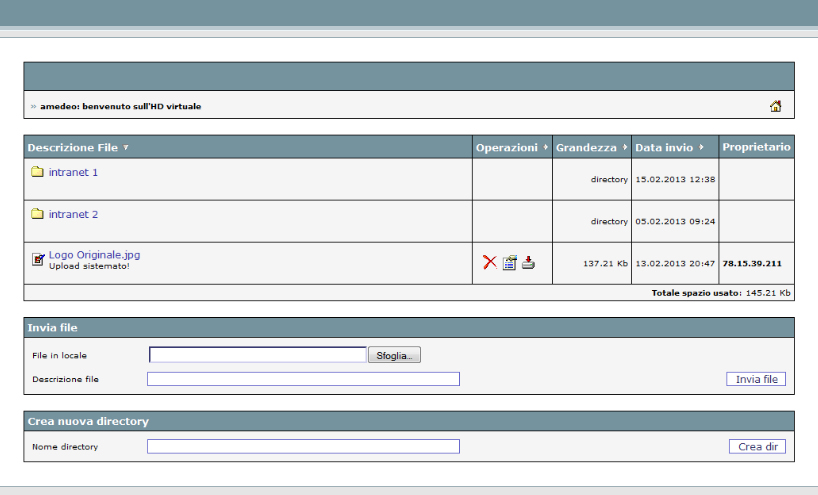This screenshot has height=495, width=818.
Task: Click the home icon in the welcome bar
Action: (x=775, y=106)
